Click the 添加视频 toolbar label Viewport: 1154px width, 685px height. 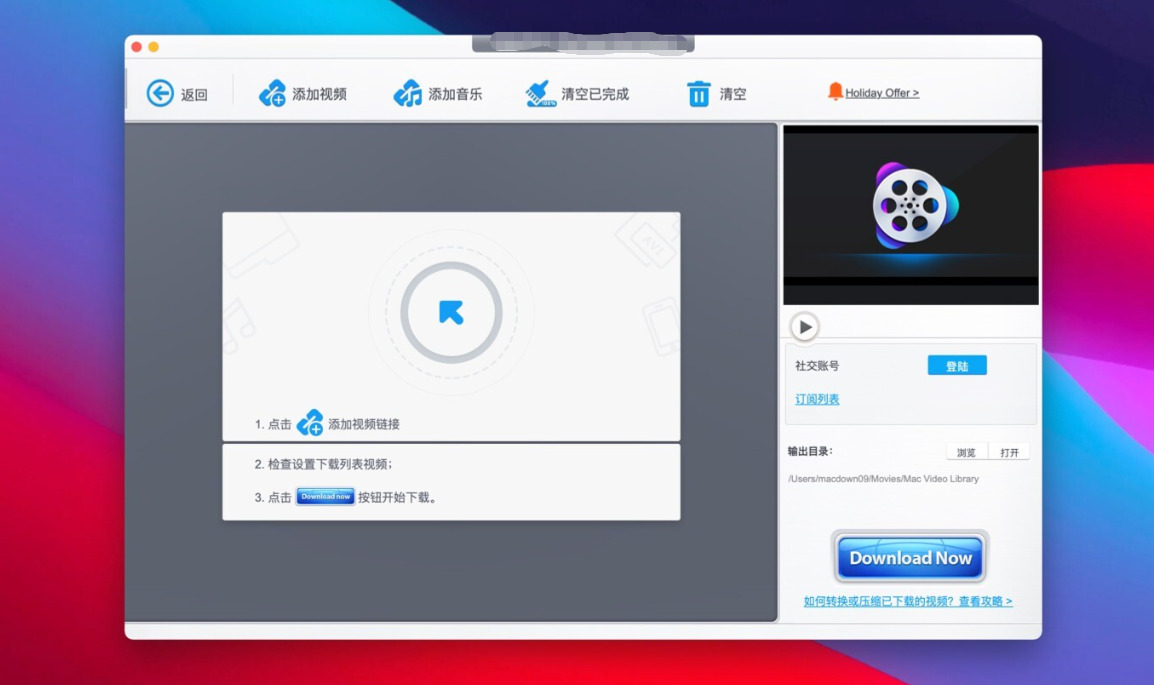coord(319,94)
